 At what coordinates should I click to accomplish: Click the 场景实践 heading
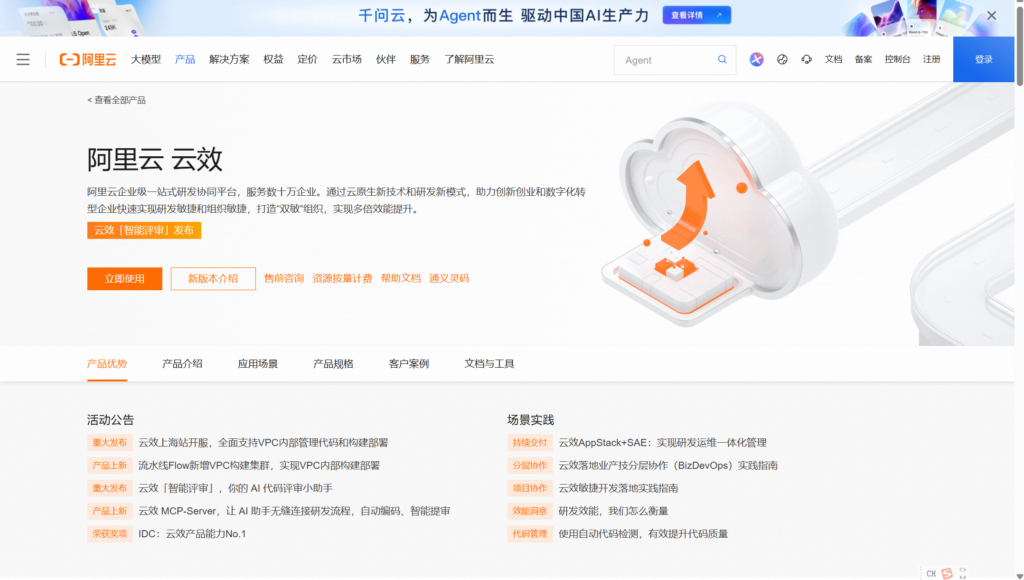pyautogui.click(x=530, y=420)
